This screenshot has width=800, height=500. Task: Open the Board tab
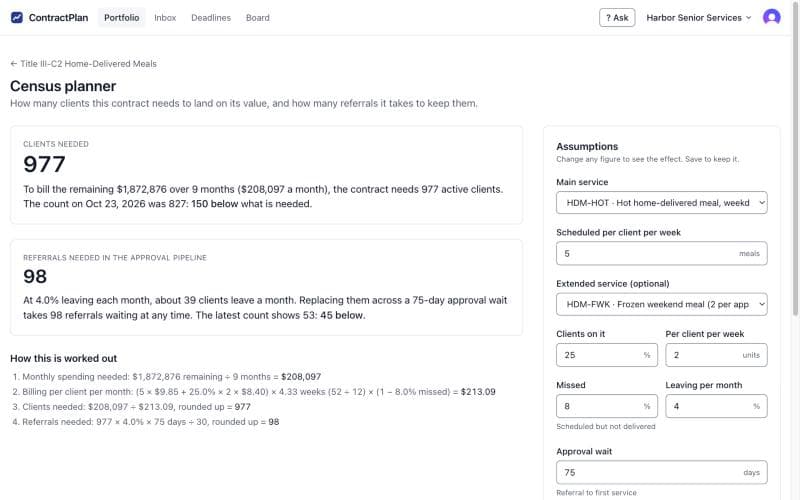pos(258,17)
